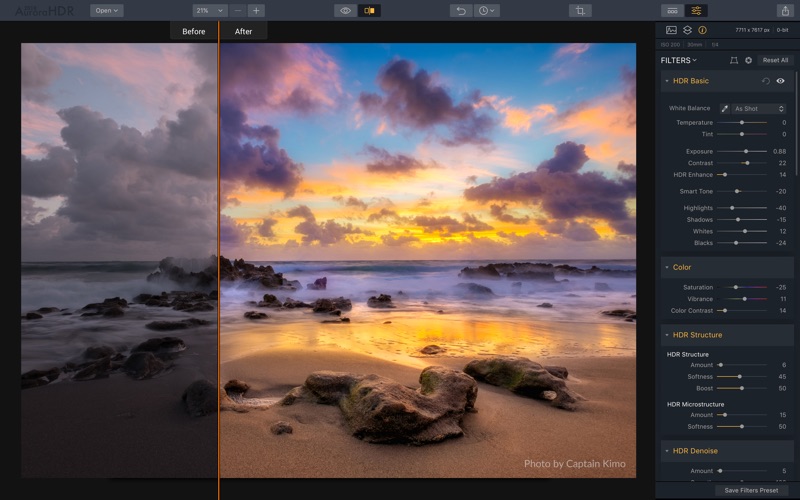Select the Crop tool

click(x=580, y=11)
